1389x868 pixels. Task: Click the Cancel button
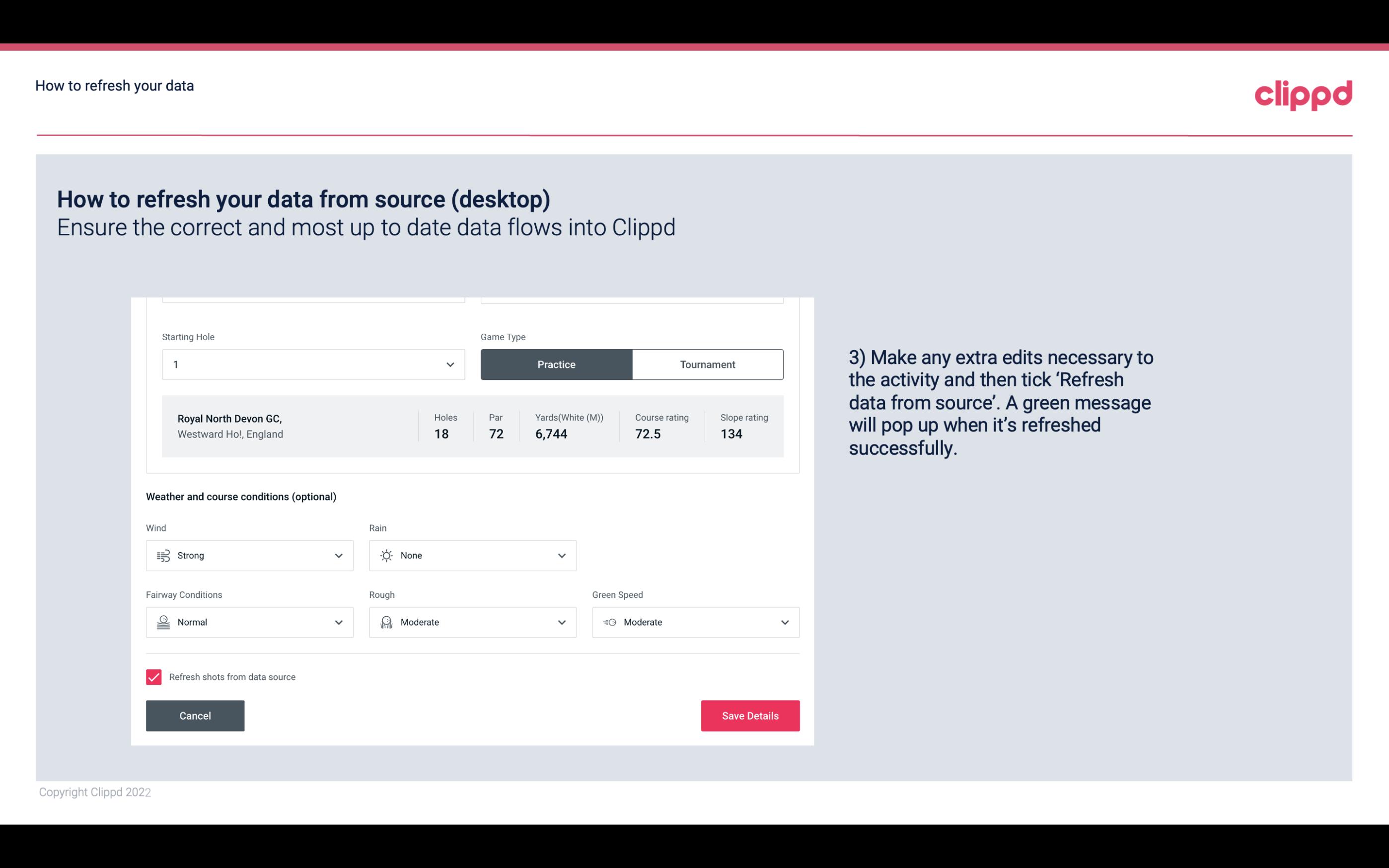click(195, 715)
